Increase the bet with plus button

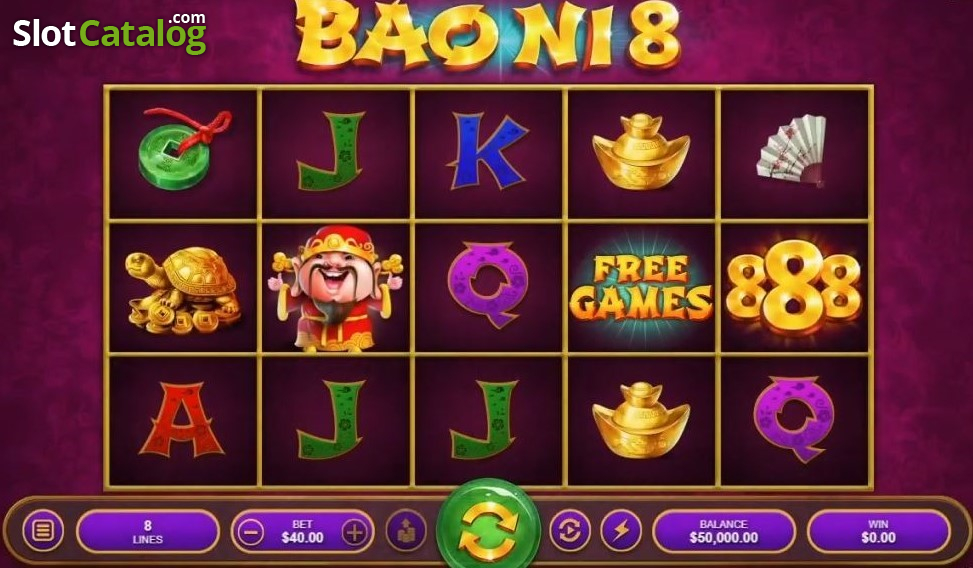coord(354,532)
